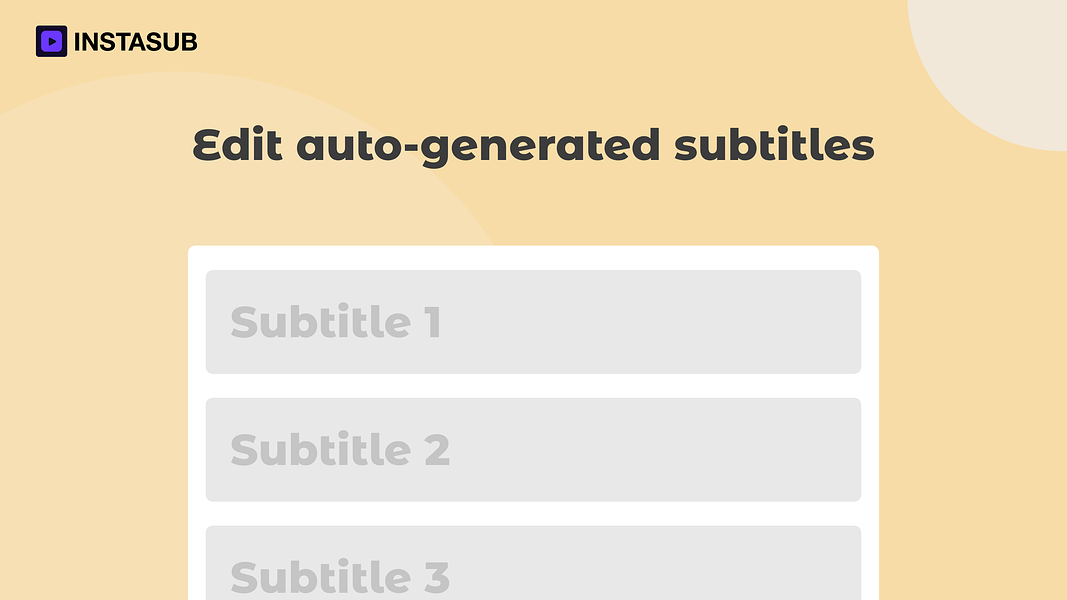Focus the Subtitle 1 input field
Screen dimensions: 1067x600
point(534,322)
